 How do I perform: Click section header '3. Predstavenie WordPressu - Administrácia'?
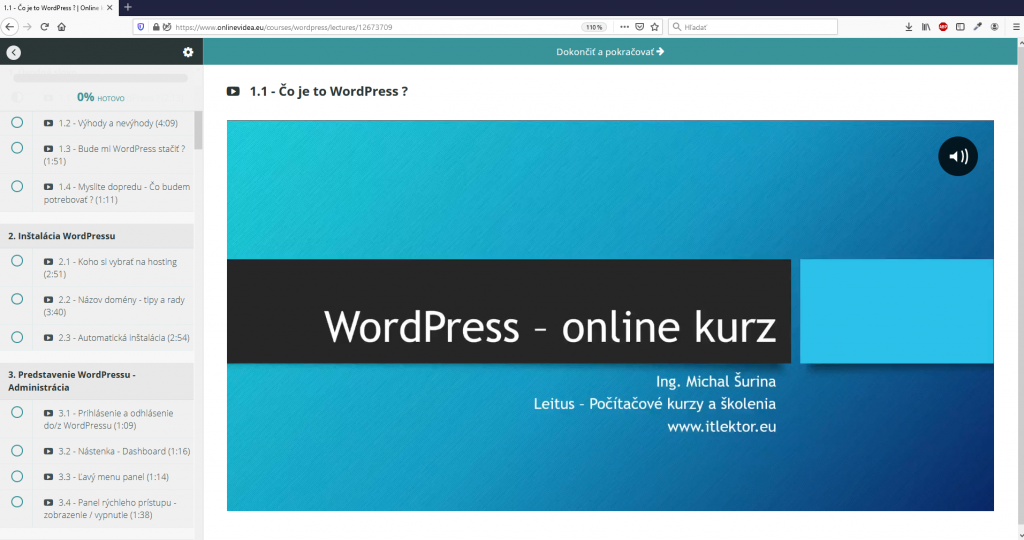pos(97,381)
